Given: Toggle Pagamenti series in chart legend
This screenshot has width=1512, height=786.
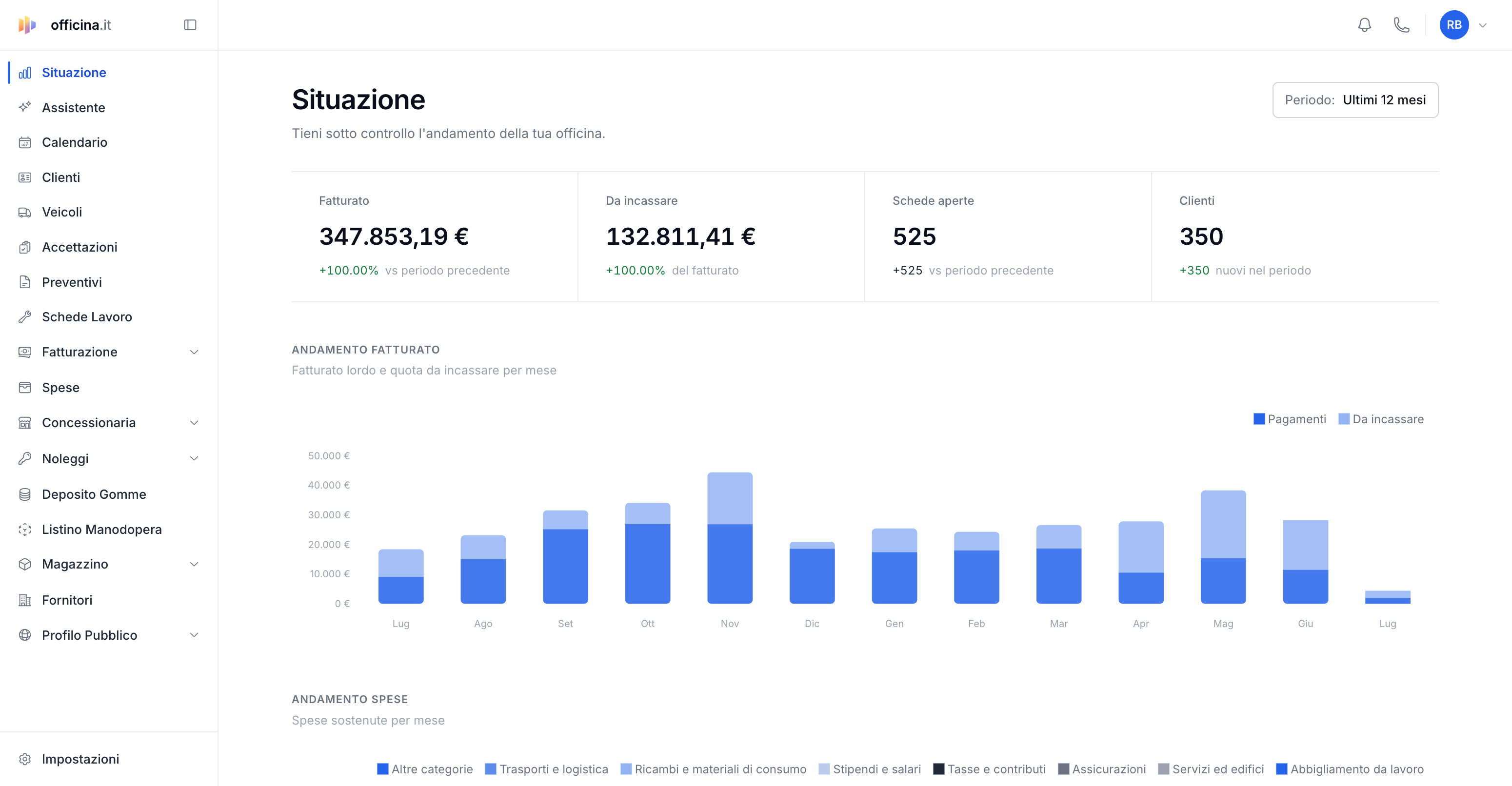Looking at the screenshot, I should click(x=1290, y=419).
